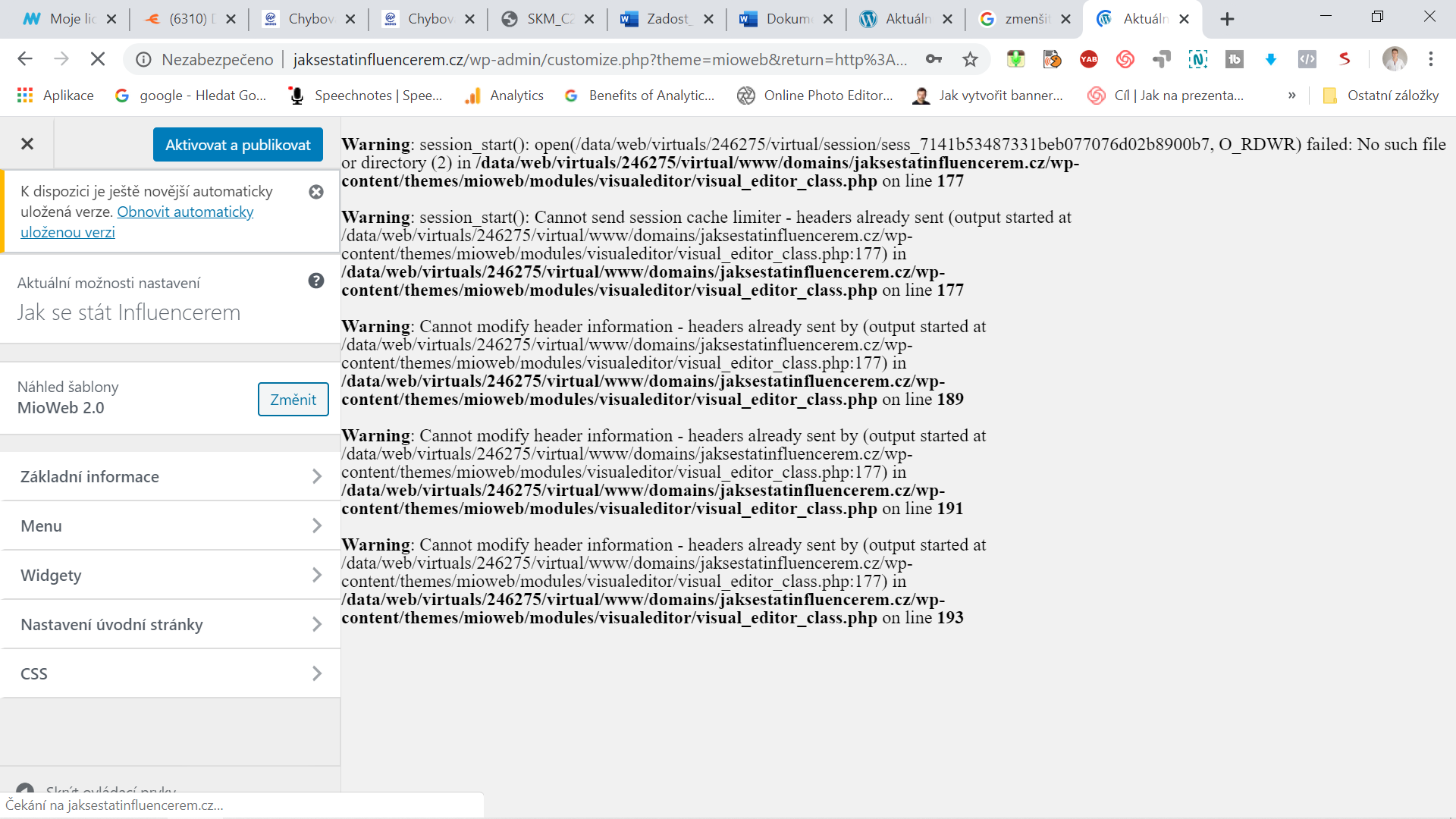Screen dimensions: 1456x819
Task: Open Chrome's three-dot menu
Action: (x=1431, y=59)
